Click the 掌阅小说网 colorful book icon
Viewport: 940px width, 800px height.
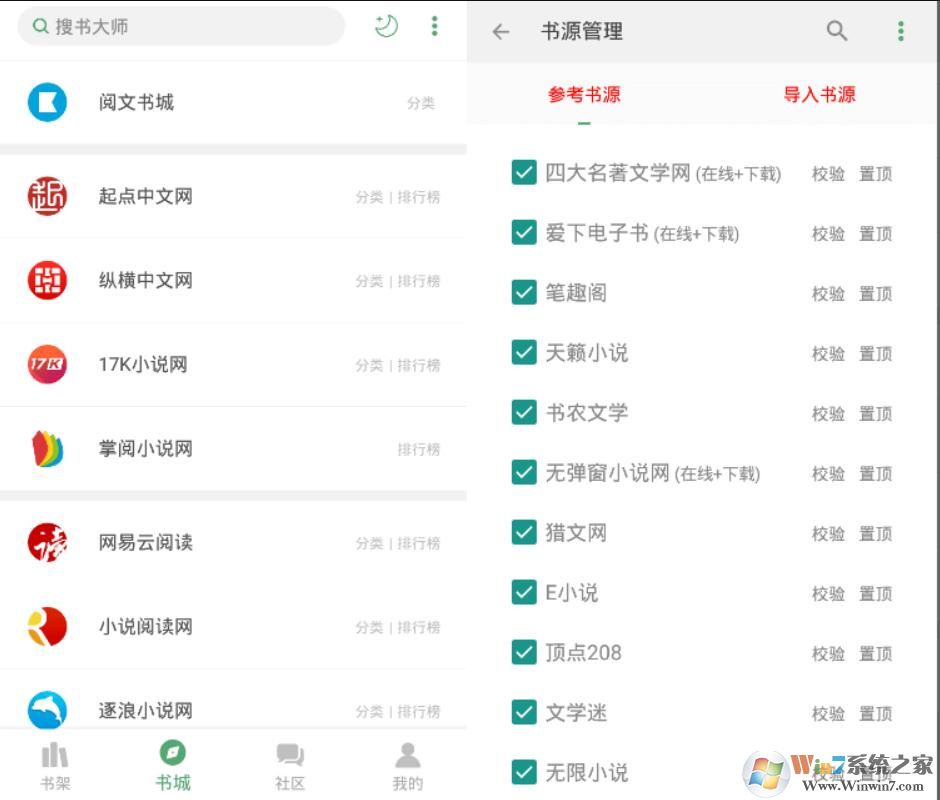tap(47, 449)
